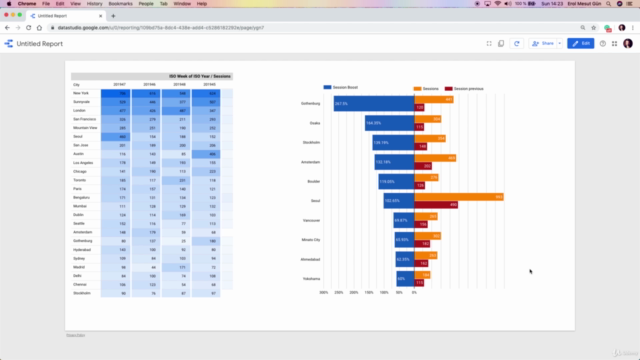640x360 pixels.
Task: Click the Yokohama chart axis label
Action: click(311, 279)
